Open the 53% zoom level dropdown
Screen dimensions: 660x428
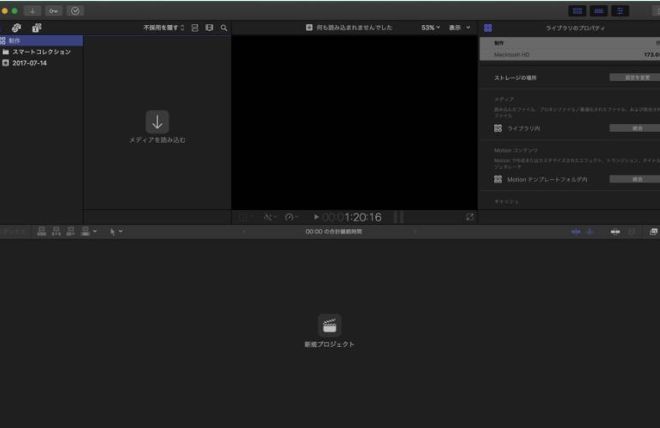[x=430, y=28]
